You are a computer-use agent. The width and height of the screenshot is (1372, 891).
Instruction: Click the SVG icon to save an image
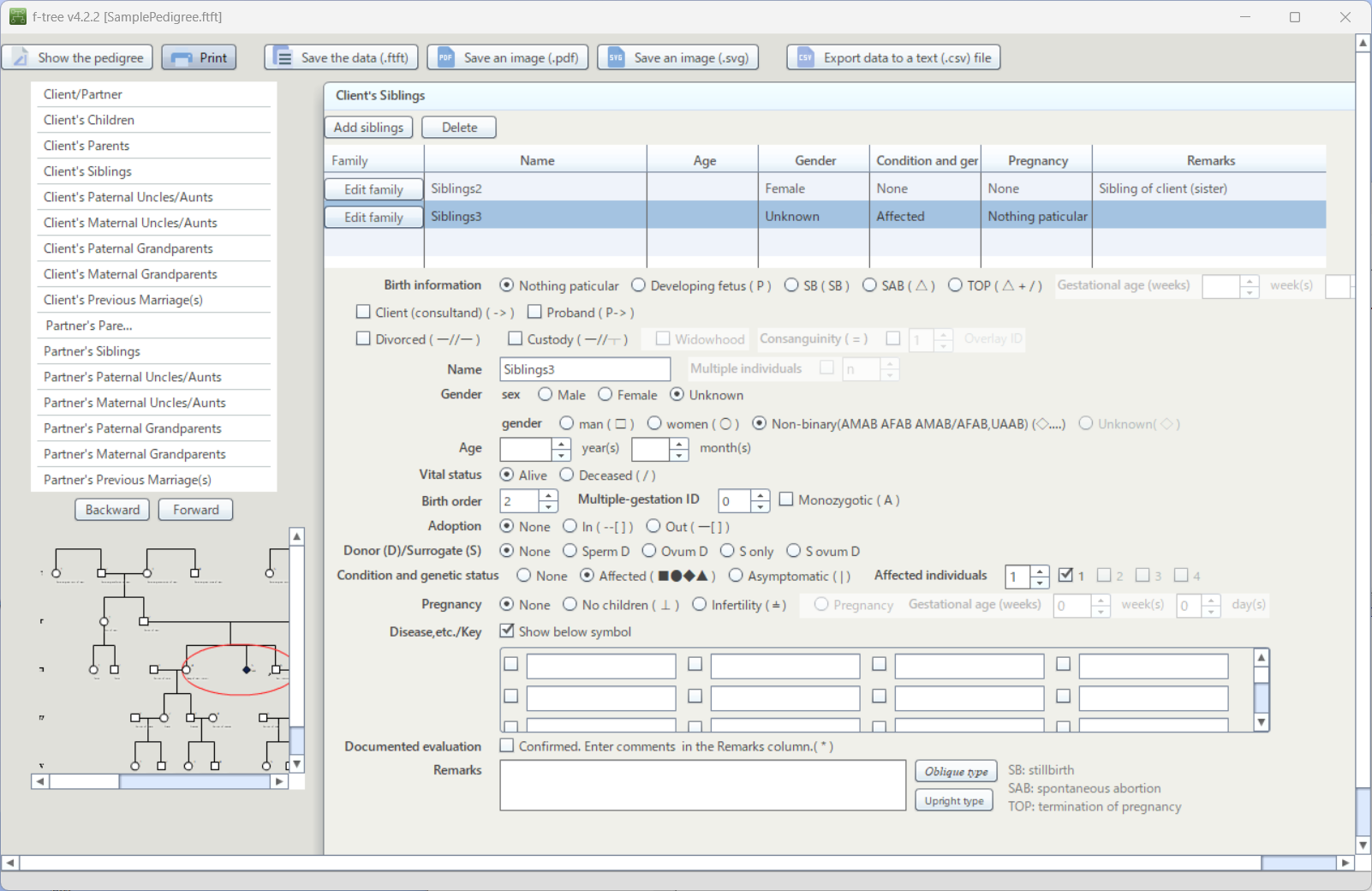tap(614, 57)
